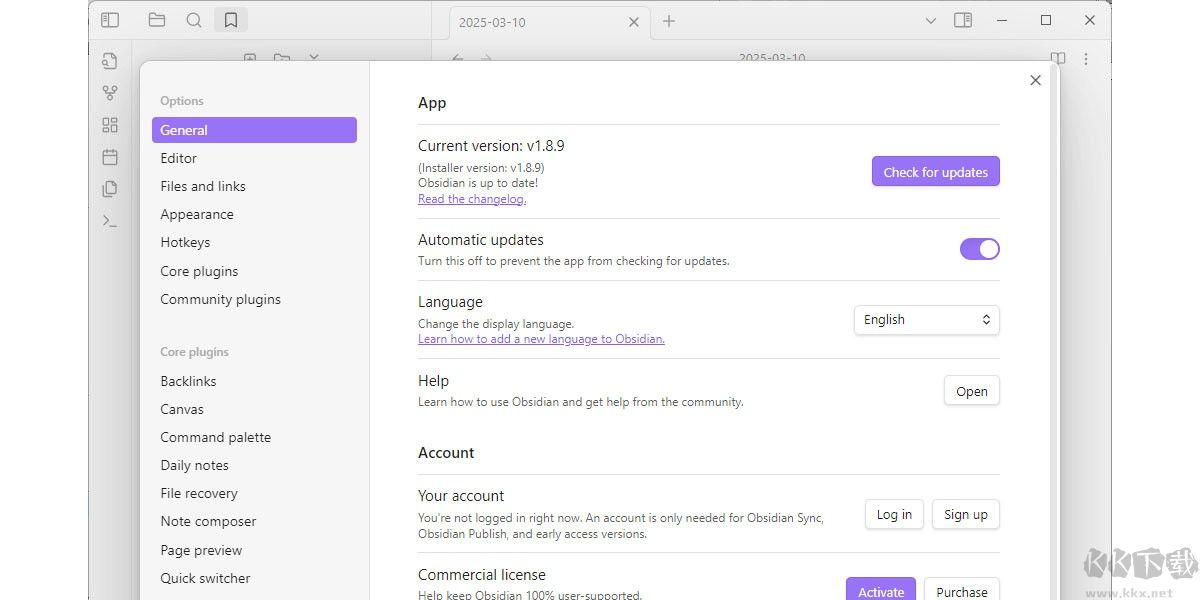Activate the commercial license
The width and height of the screenshot is (1200, 600).
point(881,590)
